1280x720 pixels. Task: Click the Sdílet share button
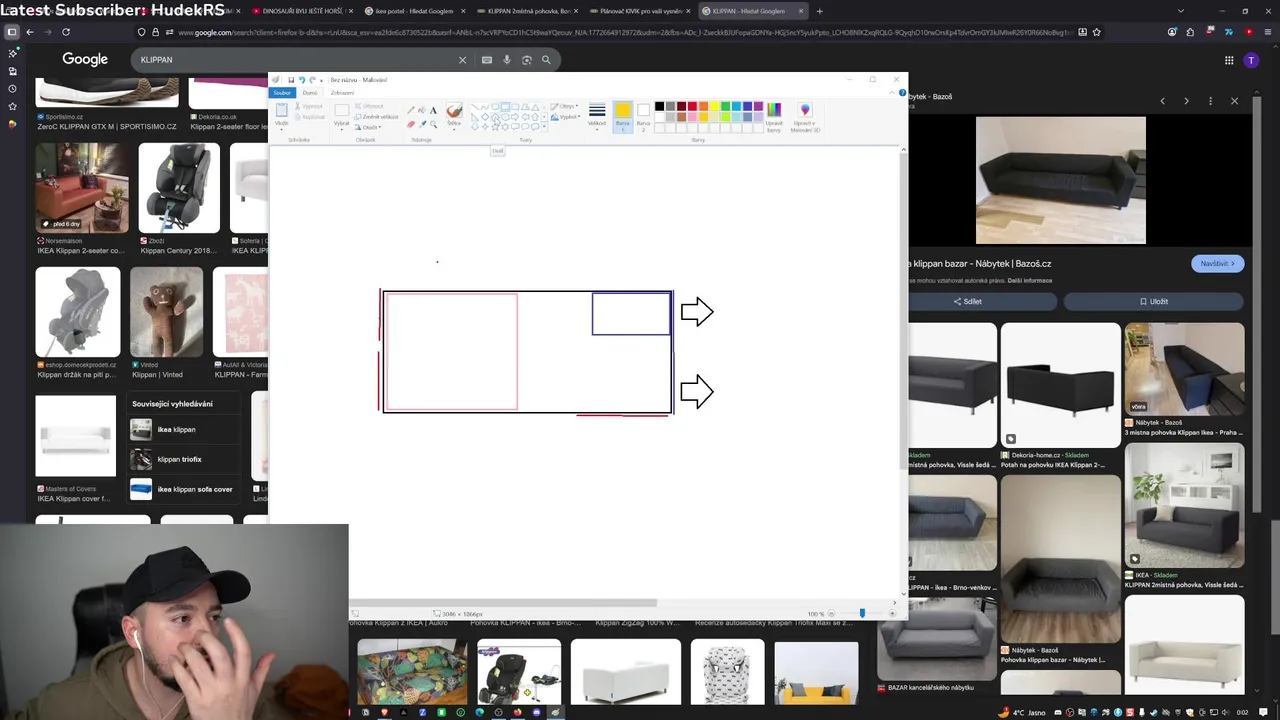(x=967, y=301)
